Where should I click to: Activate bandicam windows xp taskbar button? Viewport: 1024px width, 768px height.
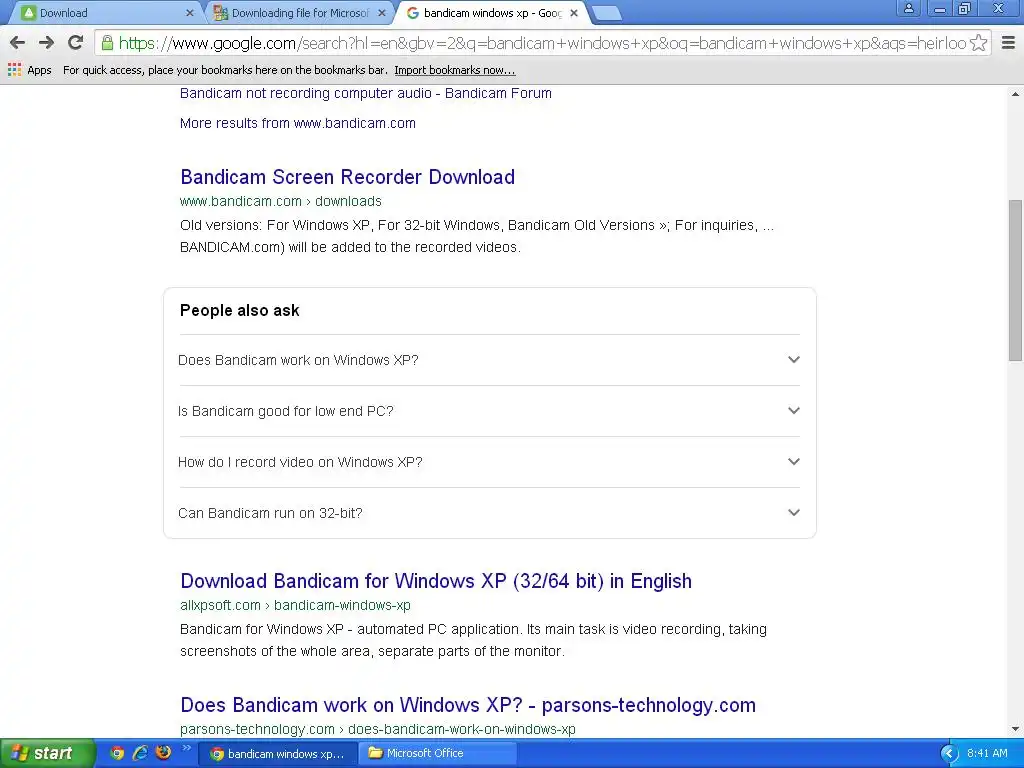tap(277, 754)
